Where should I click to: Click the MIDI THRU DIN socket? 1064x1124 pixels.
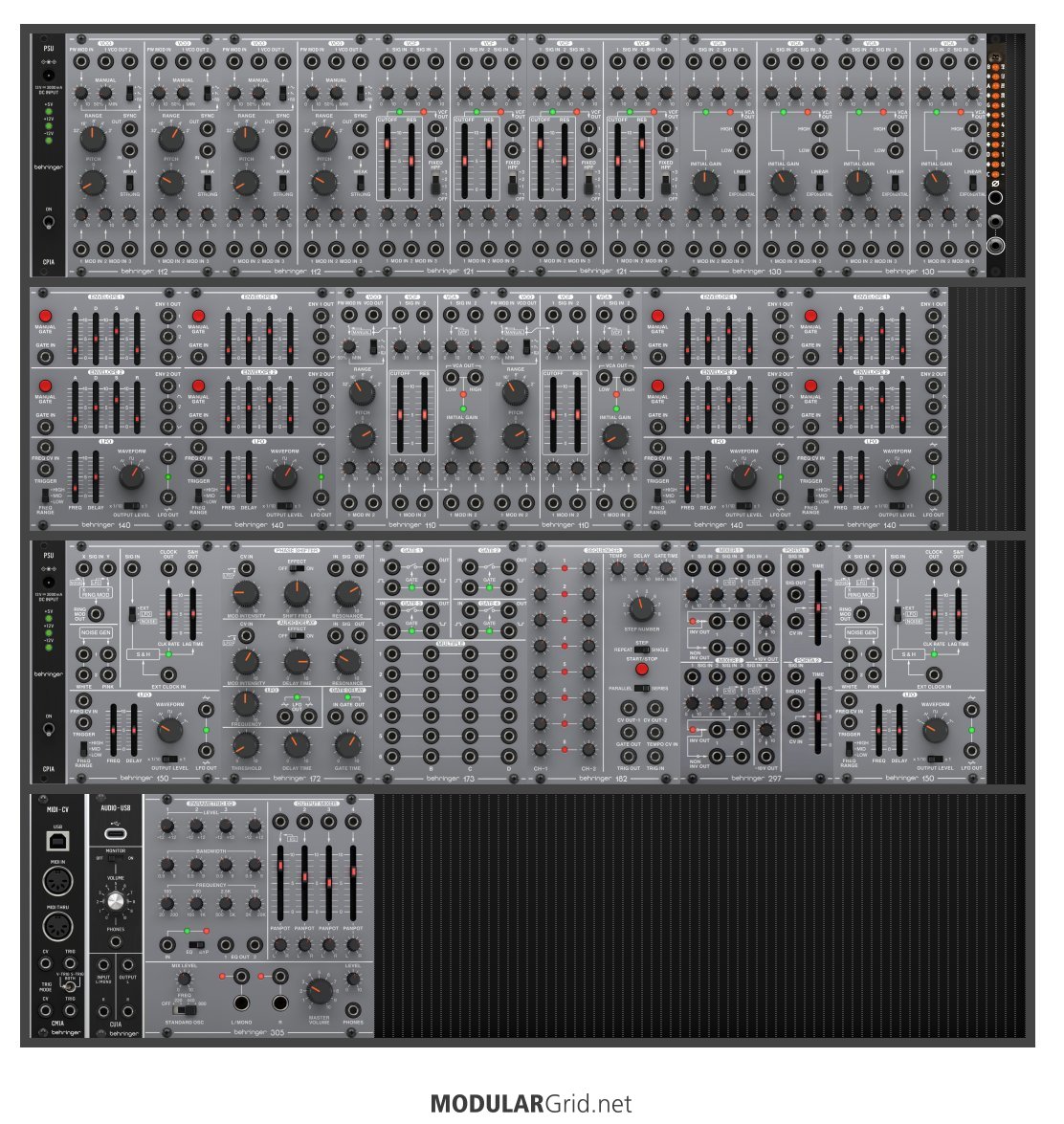57,926
